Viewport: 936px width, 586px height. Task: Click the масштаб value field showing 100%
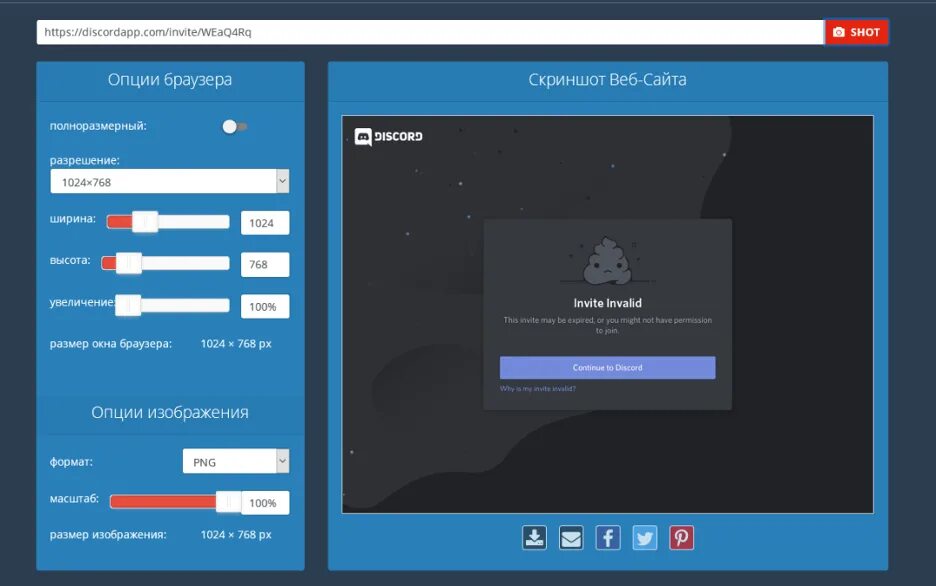click(x=265, y=503)
